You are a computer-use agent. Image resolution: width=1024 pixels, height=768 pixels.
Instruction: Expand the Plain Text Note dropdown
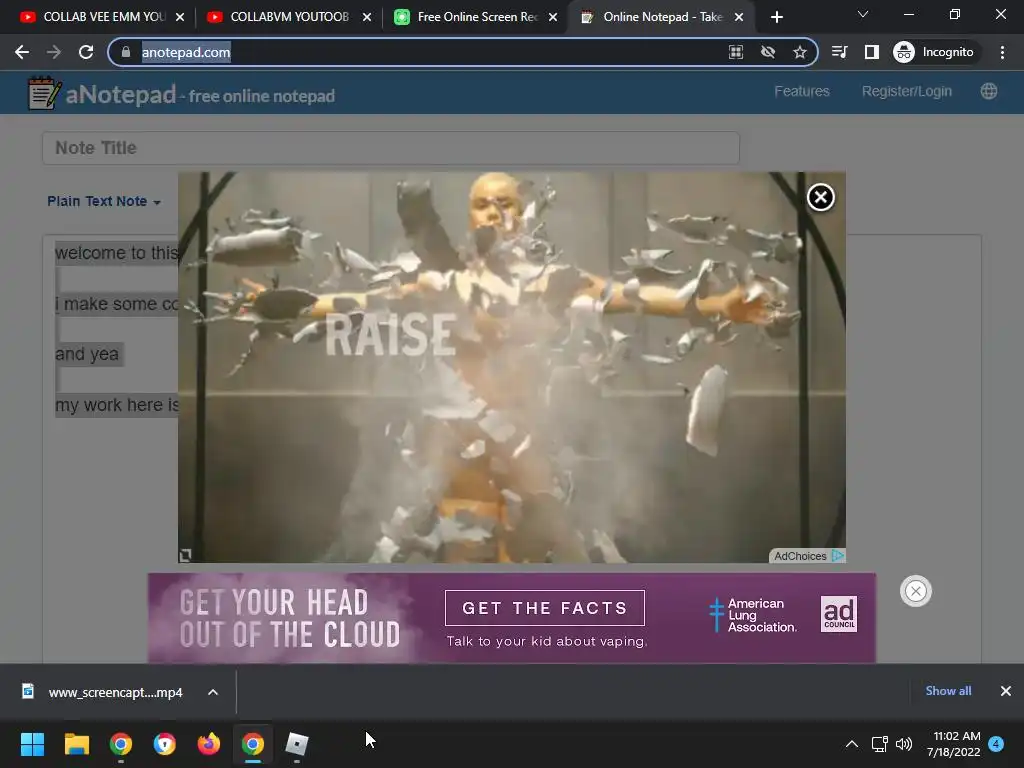[104, 201]
